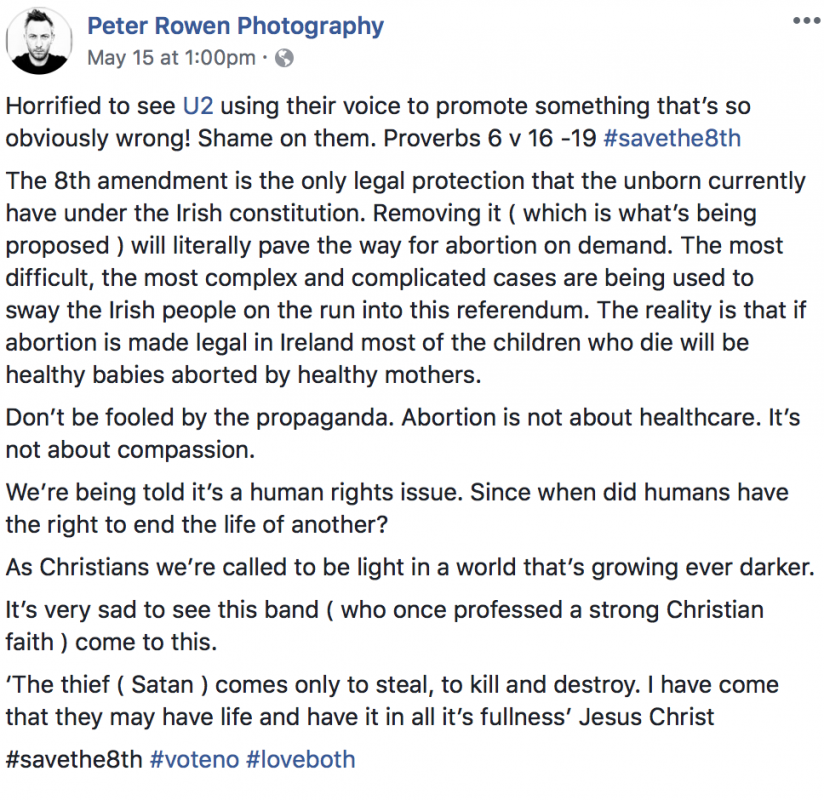Open the May 15 at 1:00pm timestamp
The height and width of the screenshot is (800, 824).
[x=171, y=58]
